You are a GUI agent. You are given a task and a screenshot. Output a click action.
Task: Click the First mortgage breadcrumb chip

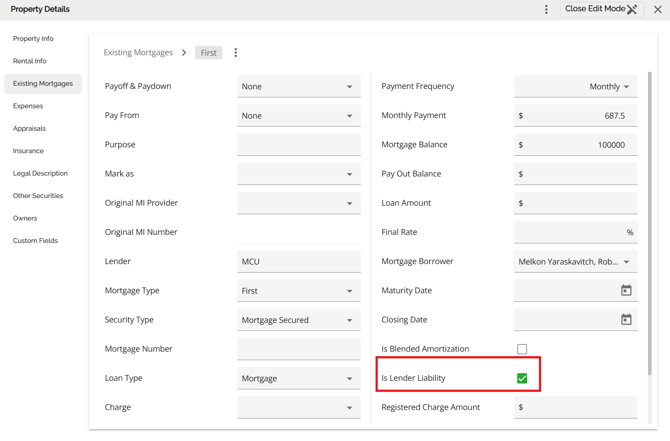pos(208,53)
